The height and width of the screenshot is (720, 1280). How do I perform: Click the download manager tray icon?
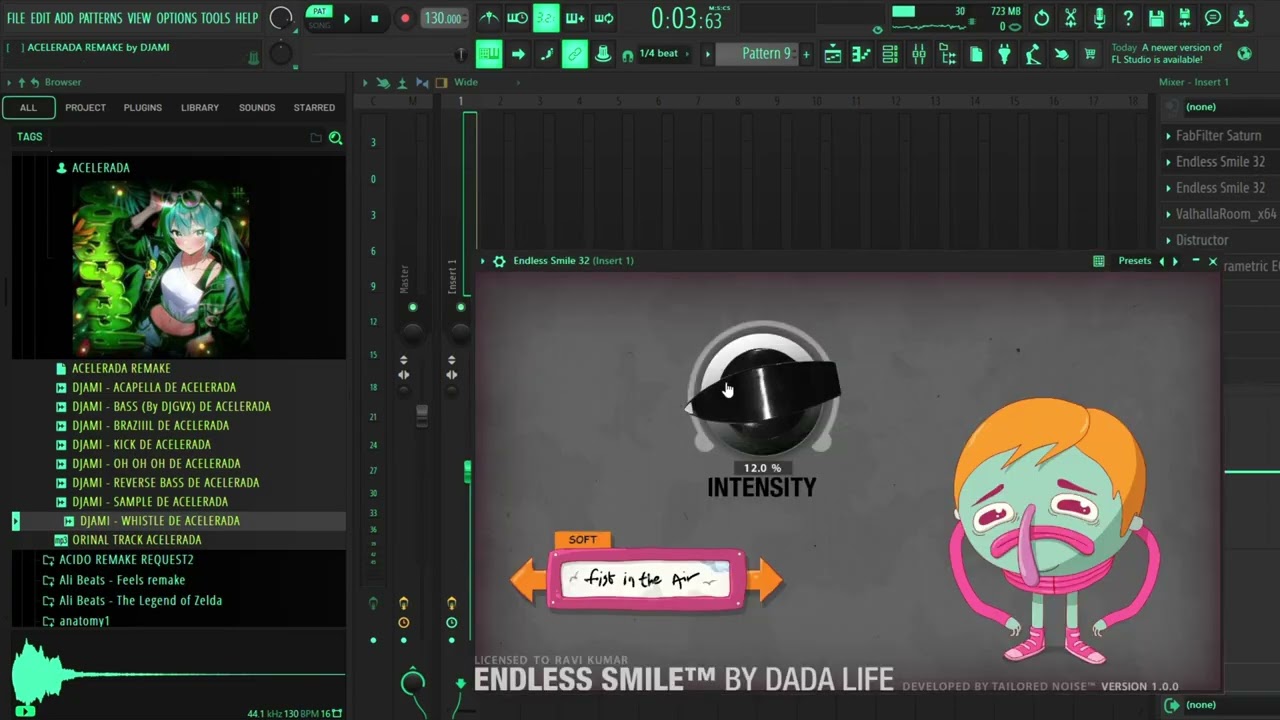tap(1242, 18)
